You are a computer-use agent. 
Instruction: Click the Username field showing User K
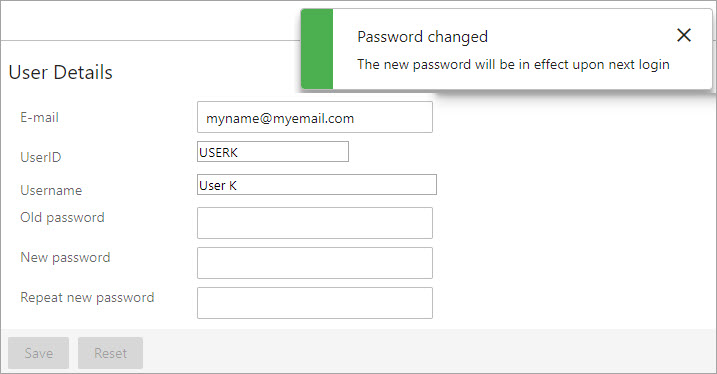point(316,184)
